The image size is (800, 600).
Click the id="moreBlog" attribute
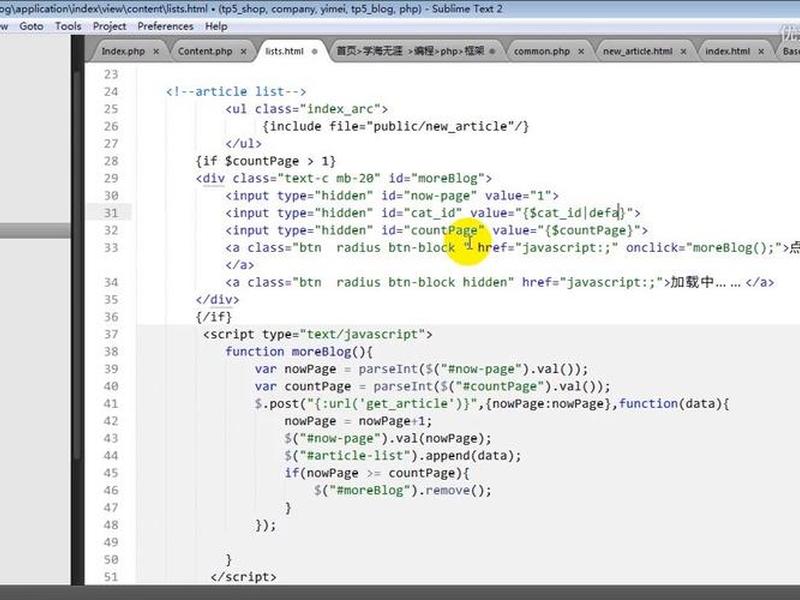click(437, 179)
